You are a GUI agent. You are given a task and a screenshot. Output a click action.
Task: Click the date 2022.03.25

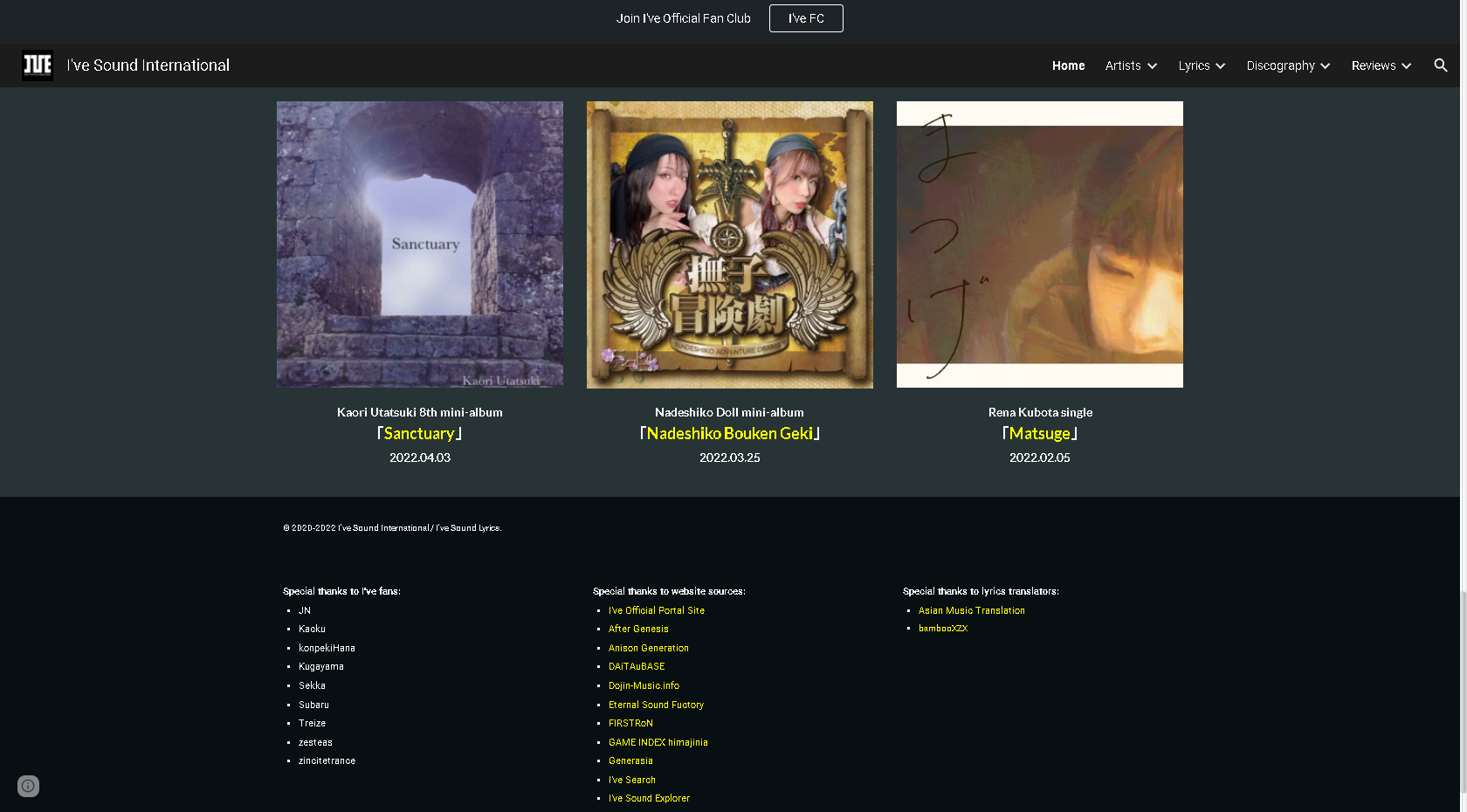click(x=730, y=458)
